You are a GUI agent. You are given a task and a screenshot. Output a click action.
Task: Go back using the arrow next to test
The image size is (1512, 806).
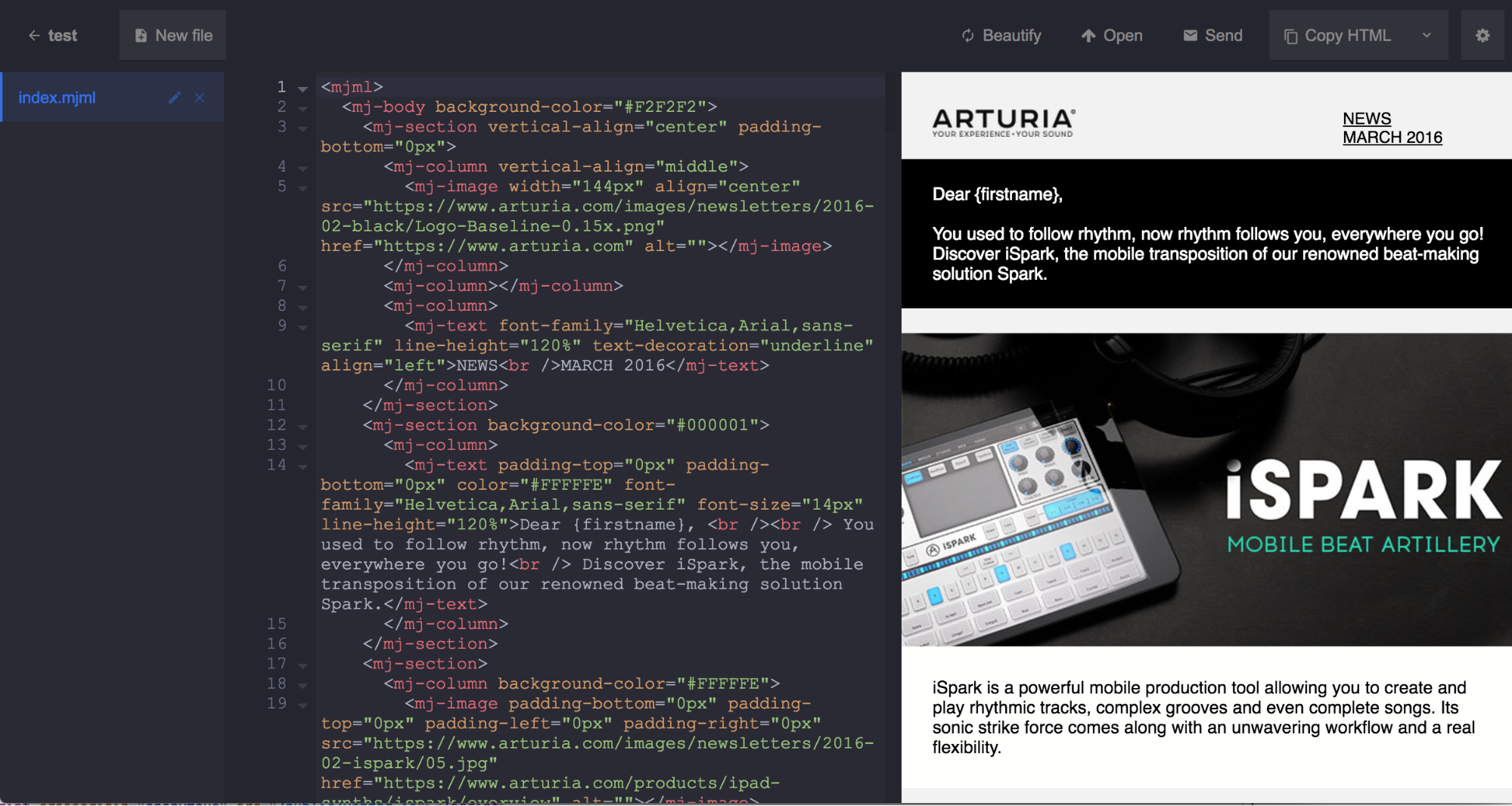(x=34, y=36)
